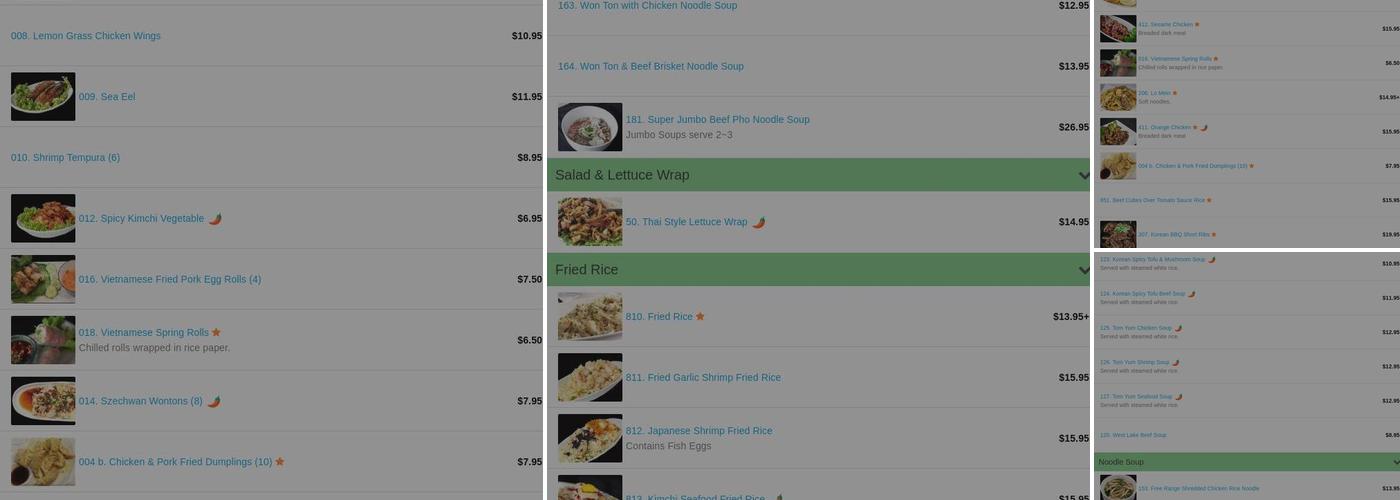Collapse the Noodle Soup section chevron
Image resolution: width=1400 pixels, height=500 pixels.
point(1396,462)
